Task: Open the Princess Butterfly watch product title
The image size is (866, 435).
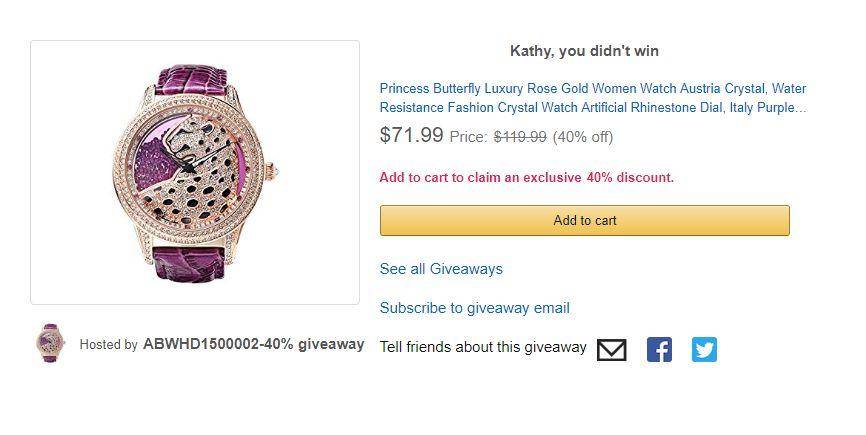Action: pos(593,98)
